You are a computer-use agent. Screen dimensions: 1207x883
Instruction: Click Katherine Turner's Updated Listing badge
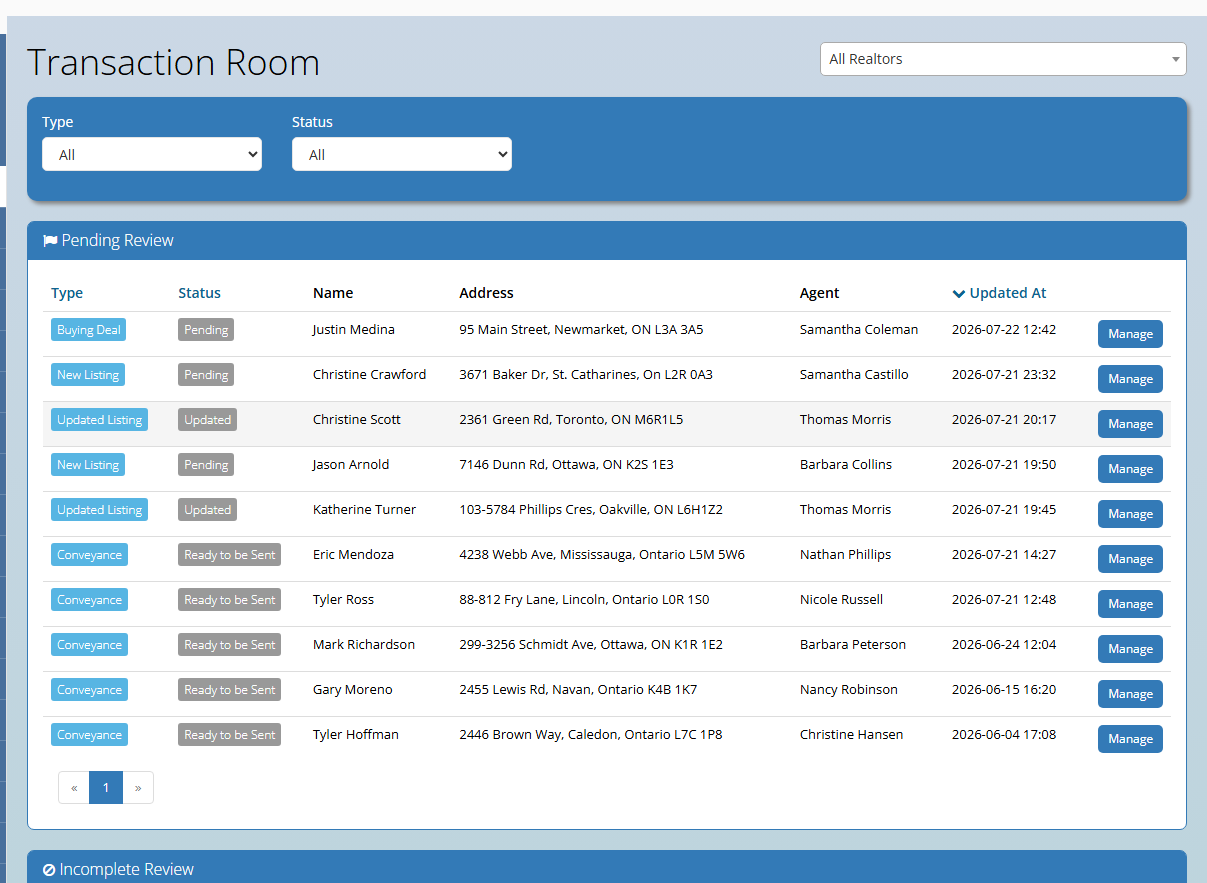99,510
